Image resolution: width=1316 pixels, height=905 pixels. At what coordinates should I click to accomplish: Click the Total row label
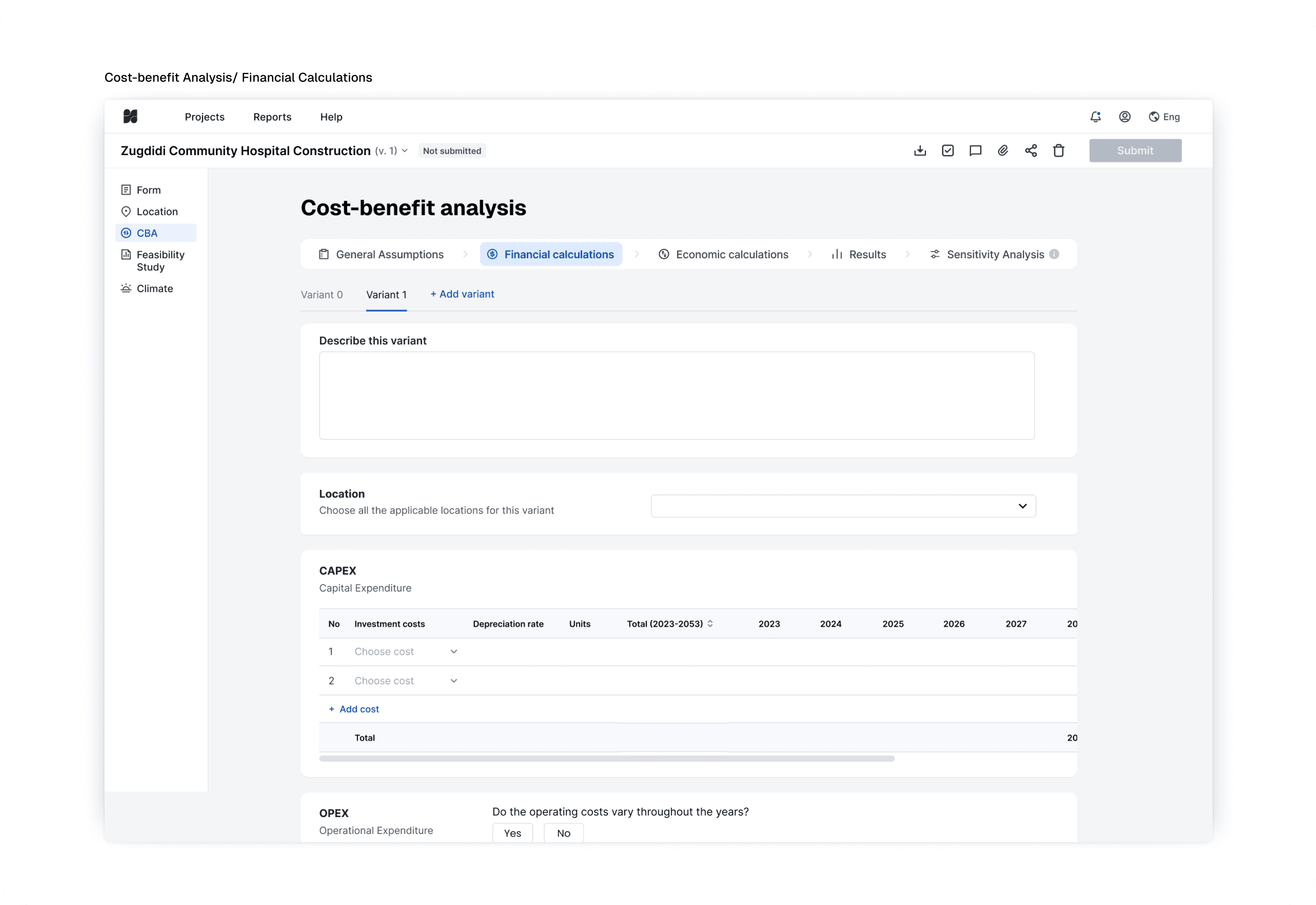(364, 738)
